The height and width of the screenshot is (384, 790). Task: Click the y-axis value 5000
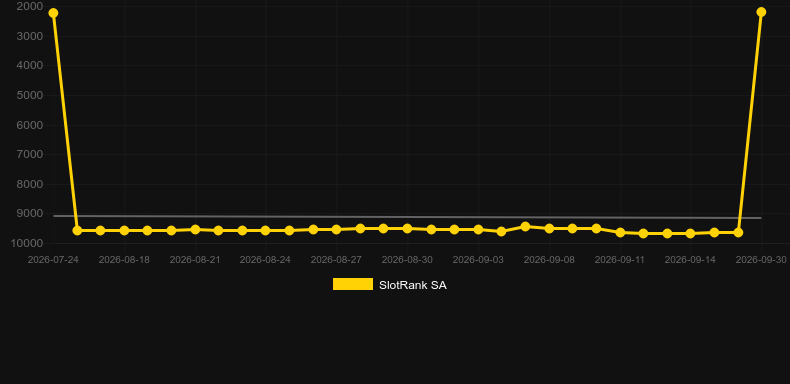[x=30, y=95]
